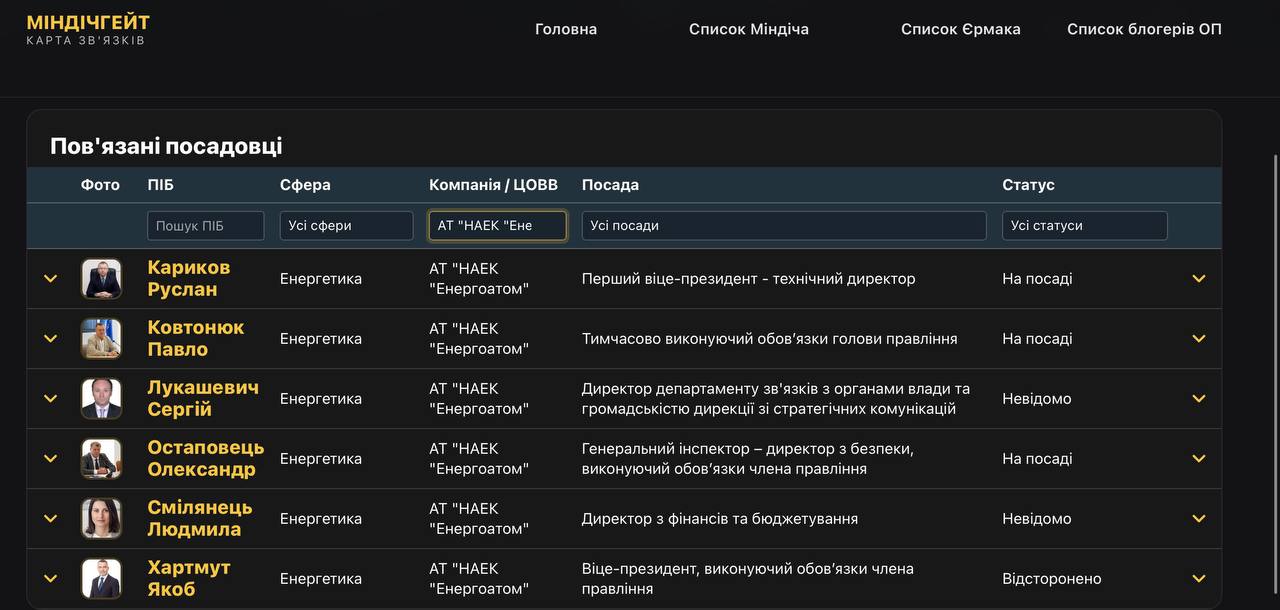Open the Усі статуси filter dropdown

pos(1085,225)
